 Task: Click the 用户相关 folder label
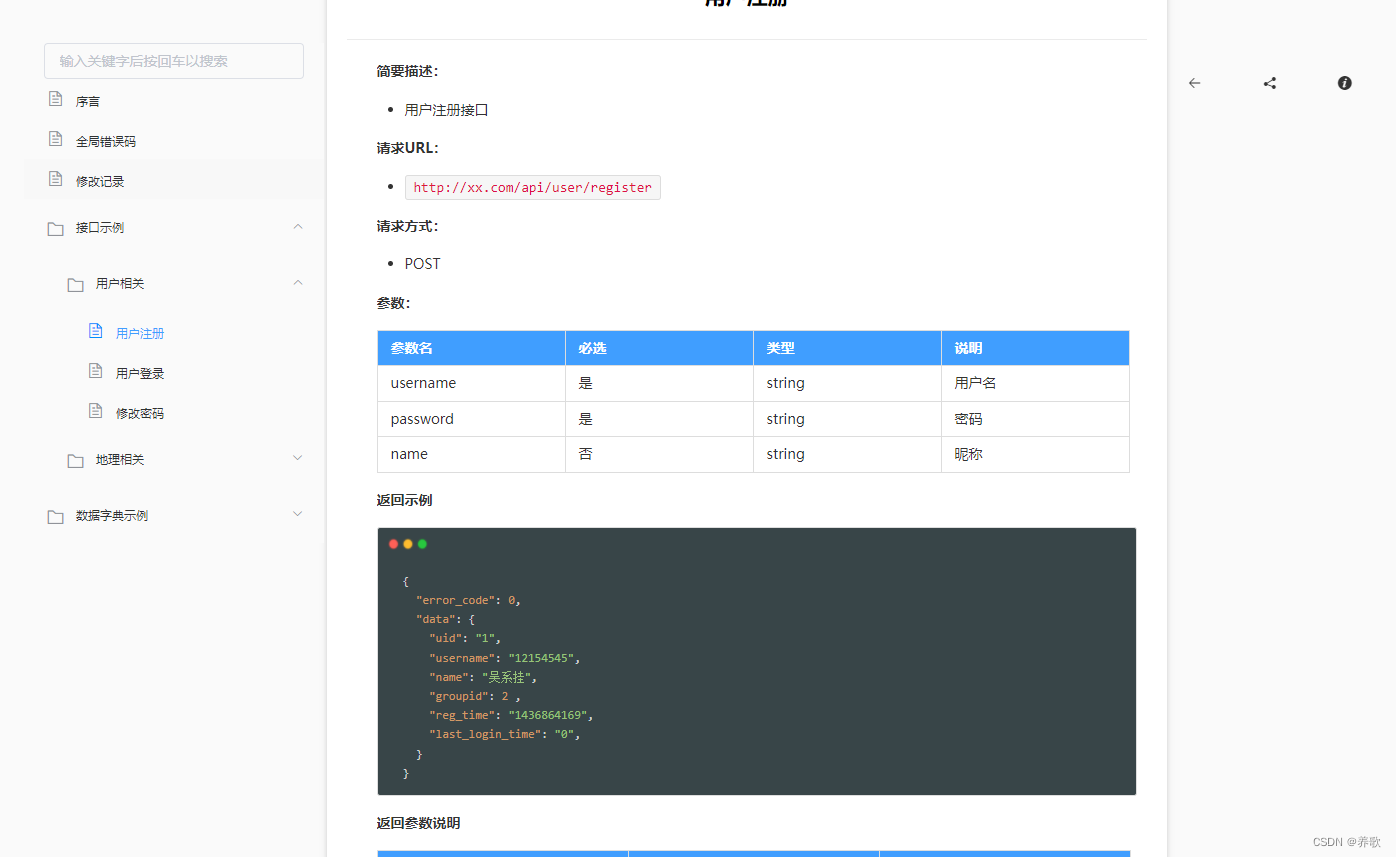pos(120,284)
